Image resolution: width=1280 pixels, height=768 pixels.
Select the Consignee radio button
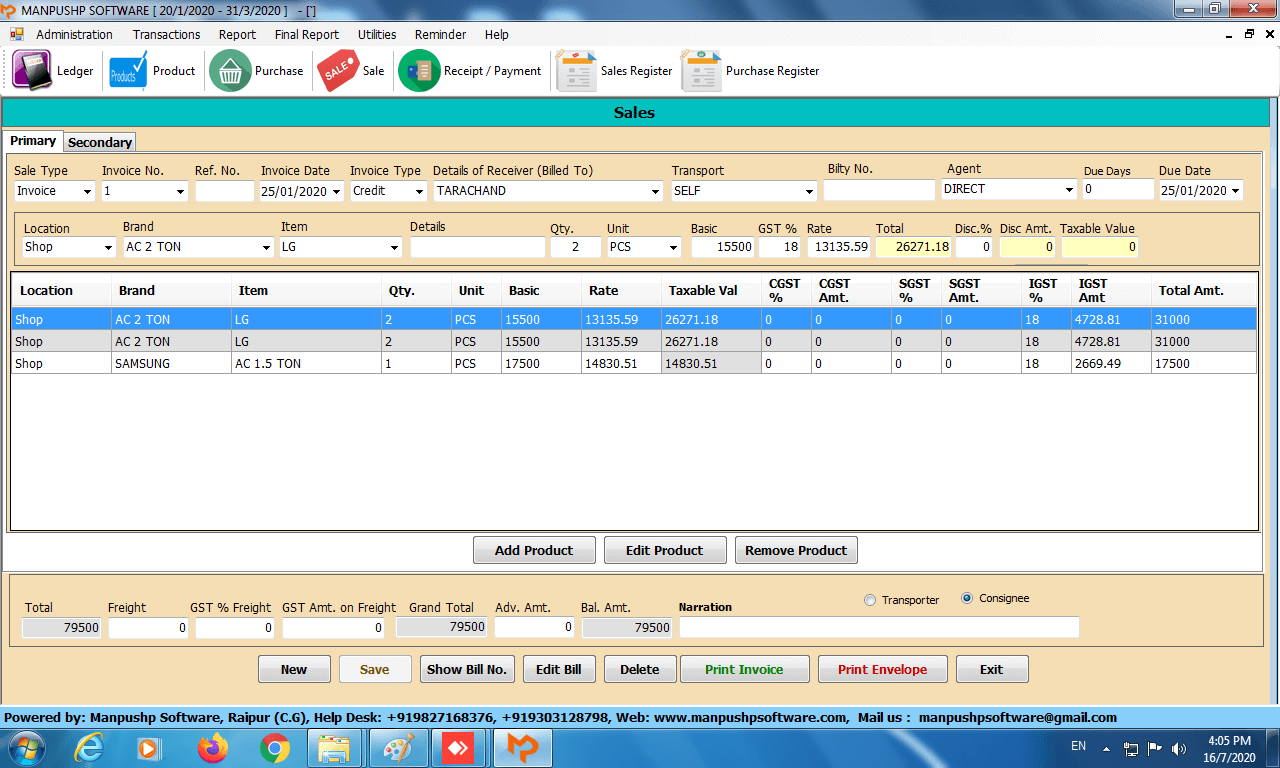[967, 598]
